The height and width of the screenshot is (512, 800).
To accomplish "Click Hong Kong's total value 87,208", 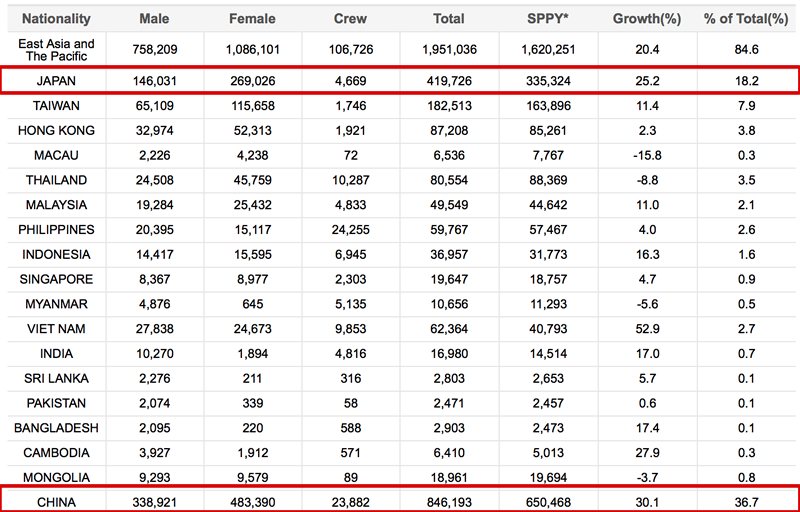I will [449, 131].
